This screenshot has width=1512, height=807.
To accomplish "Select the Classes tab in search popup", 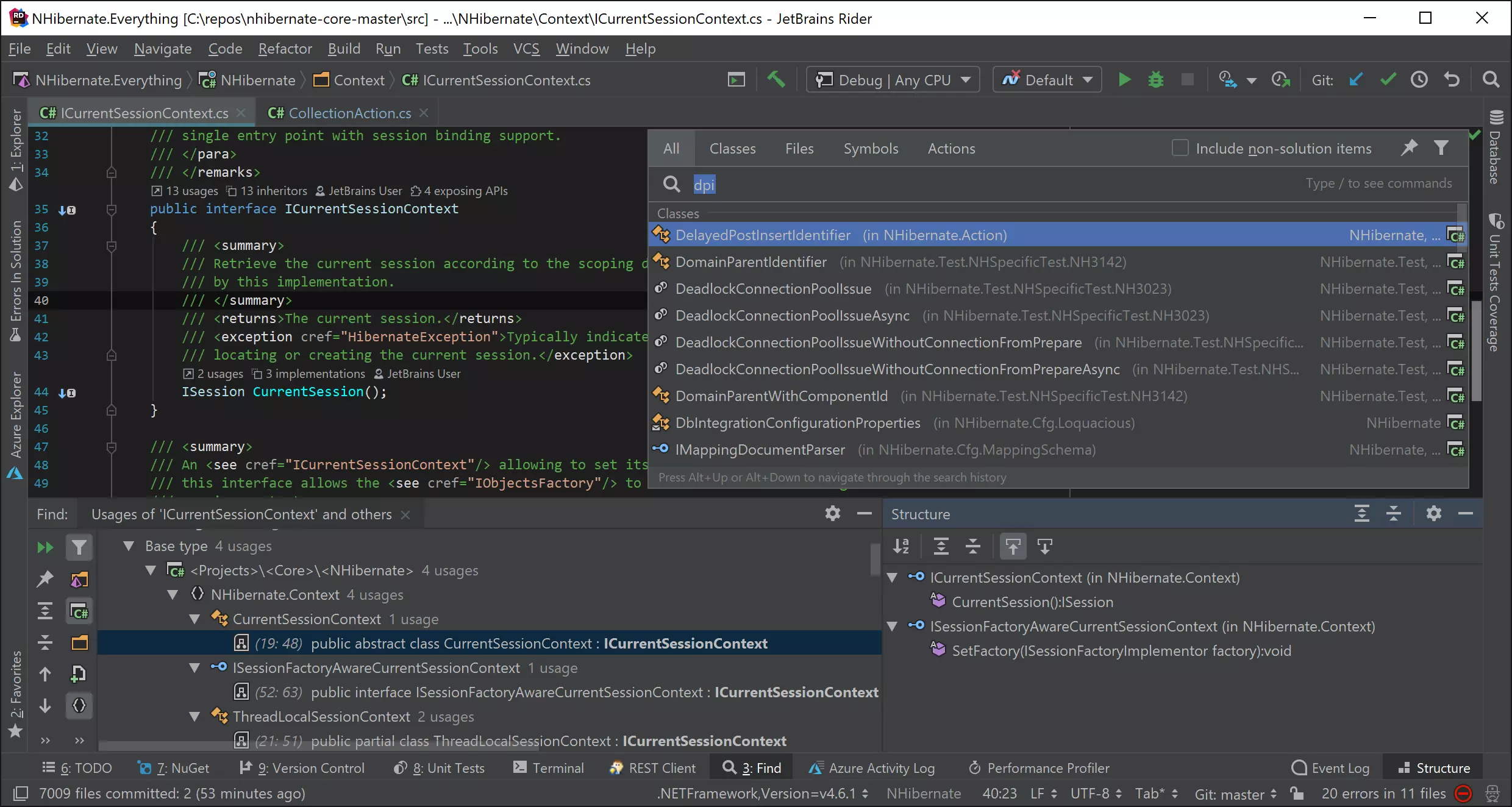I will [x=732, y=148].
